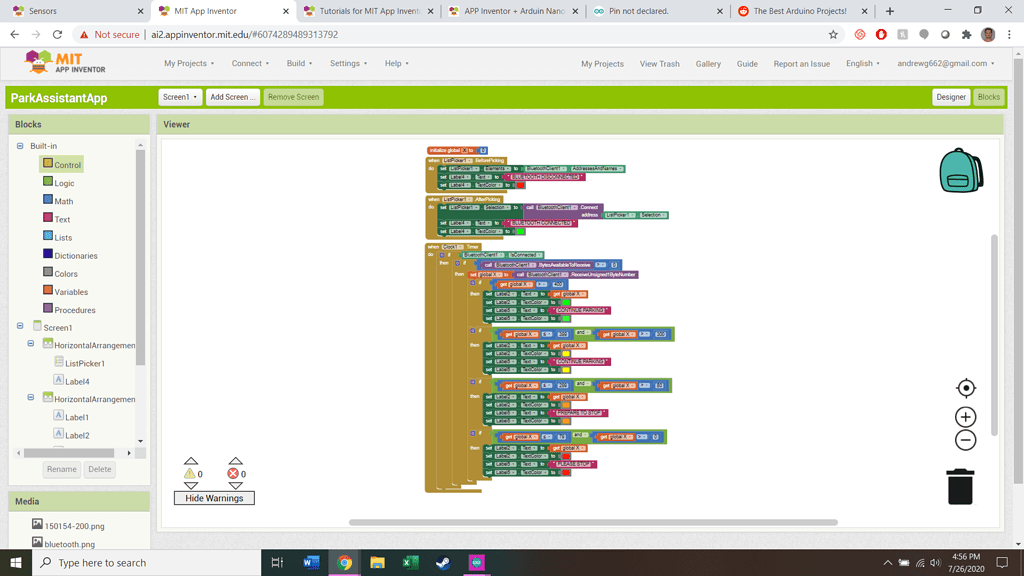Zoom in on the blocks canvas

pos(964,416)
